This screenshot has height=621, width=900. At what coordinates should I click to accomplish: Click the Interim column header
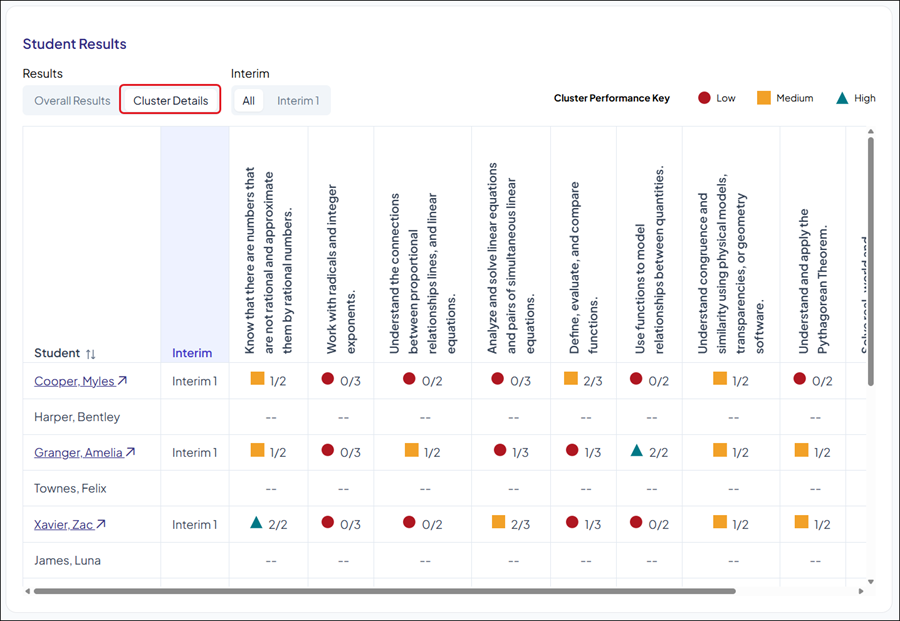[x=192, y=353]
